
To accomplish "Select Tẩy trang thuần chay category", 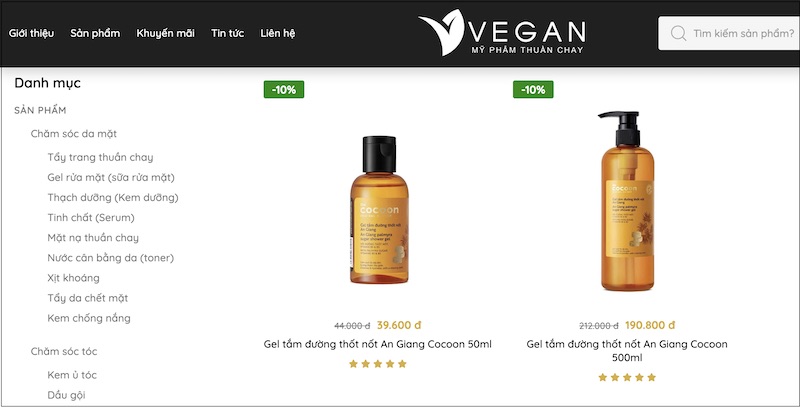I will point(101,157).
